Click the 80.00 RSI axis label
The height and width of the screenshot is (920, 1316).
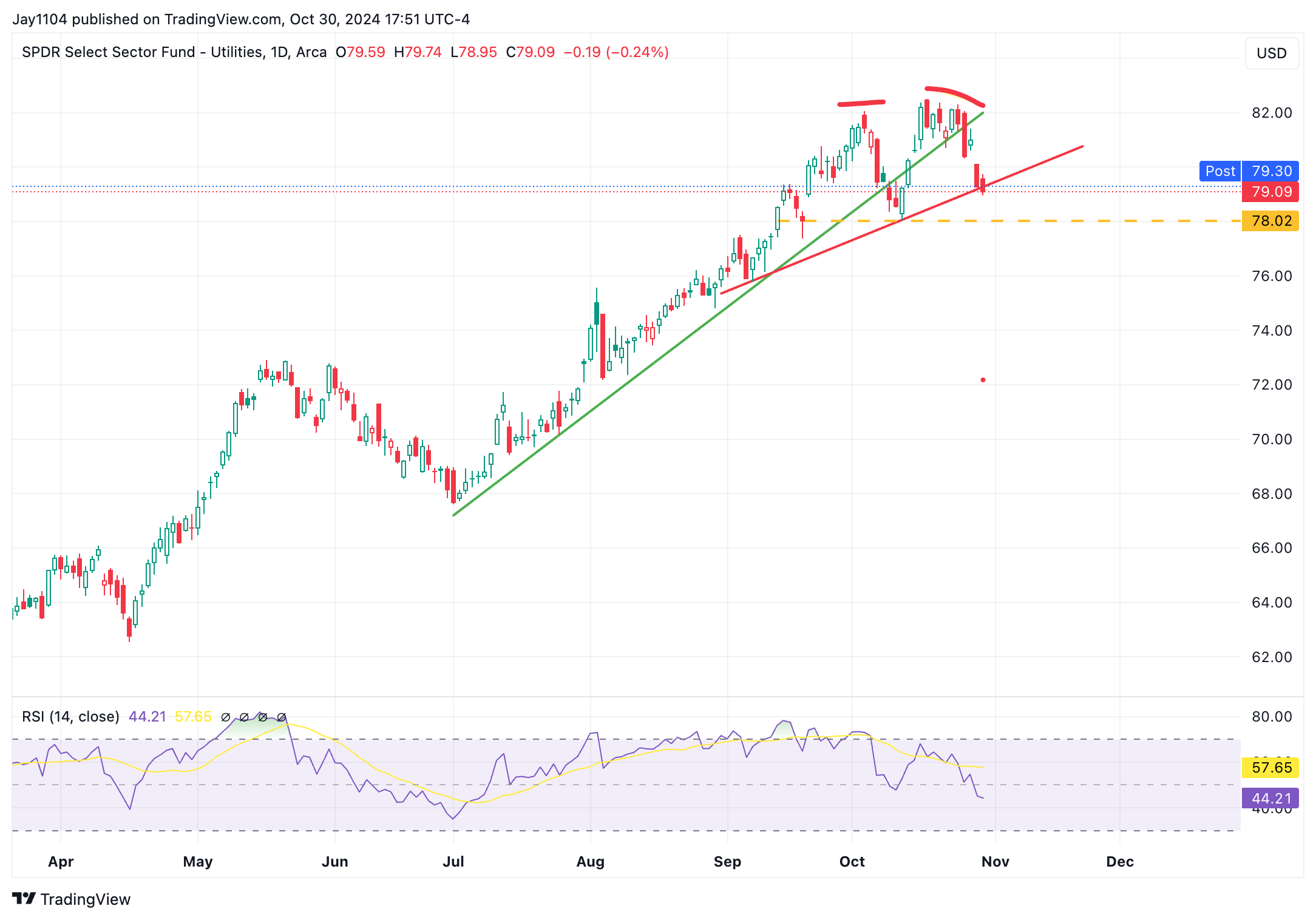click(x=1272, y=717)
